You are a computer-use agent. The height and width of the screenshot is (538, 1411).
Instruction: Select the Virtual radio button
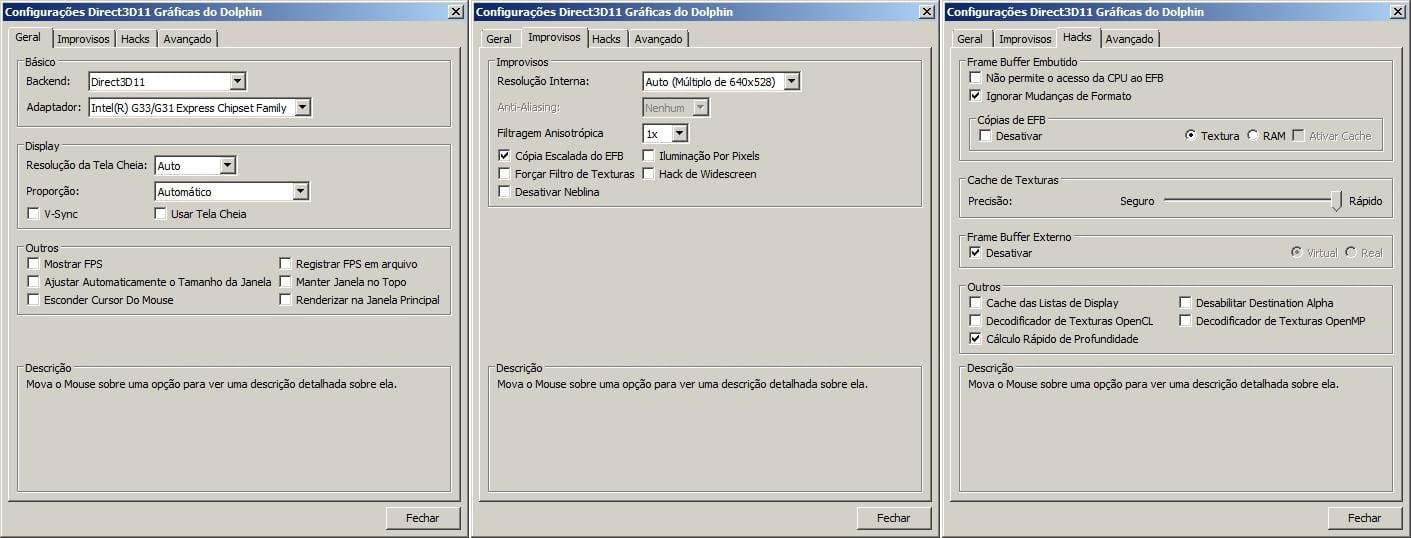click(x=1297, y=253)
